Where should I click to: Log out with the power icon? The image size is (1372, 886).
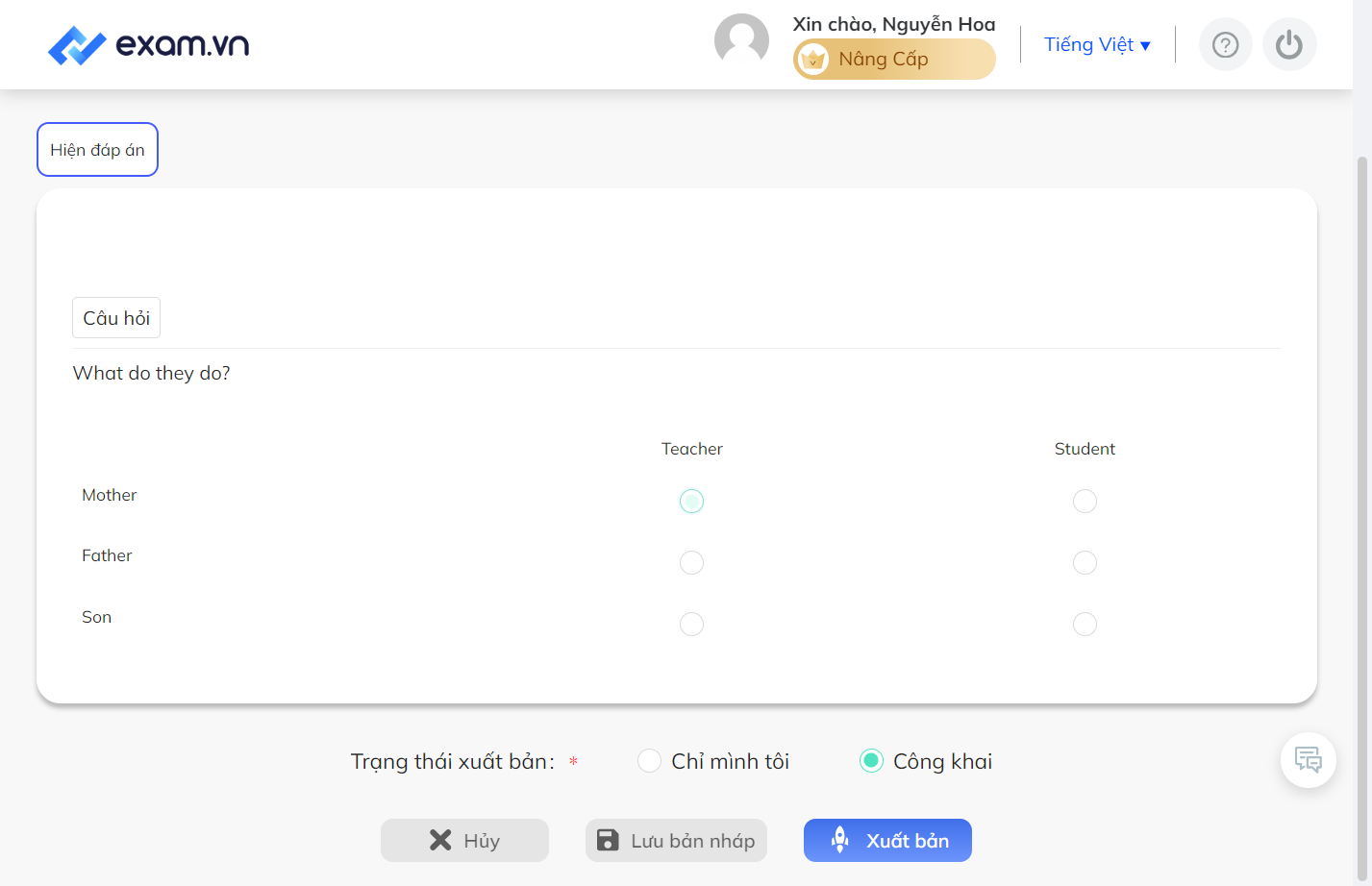point(1289,45)
